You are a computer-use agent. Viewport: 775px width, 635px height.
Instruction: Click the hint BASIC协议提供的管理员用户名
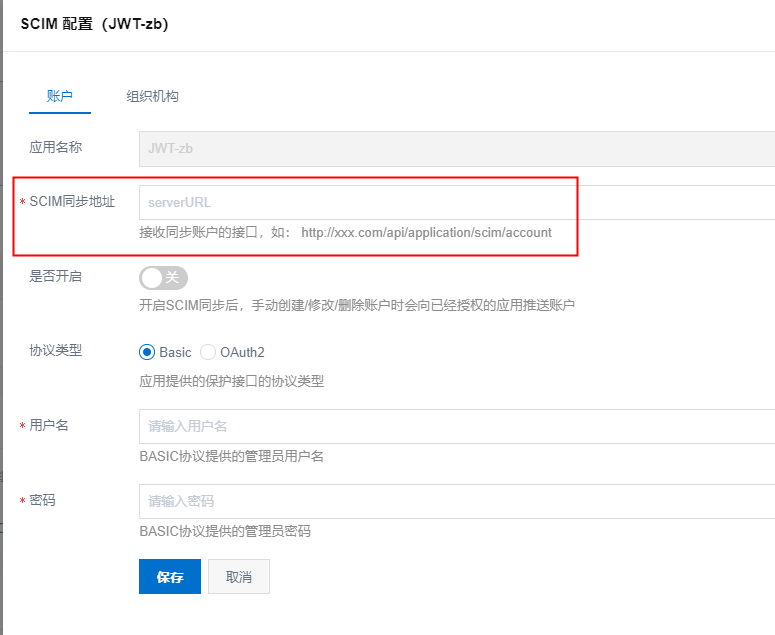231,456
